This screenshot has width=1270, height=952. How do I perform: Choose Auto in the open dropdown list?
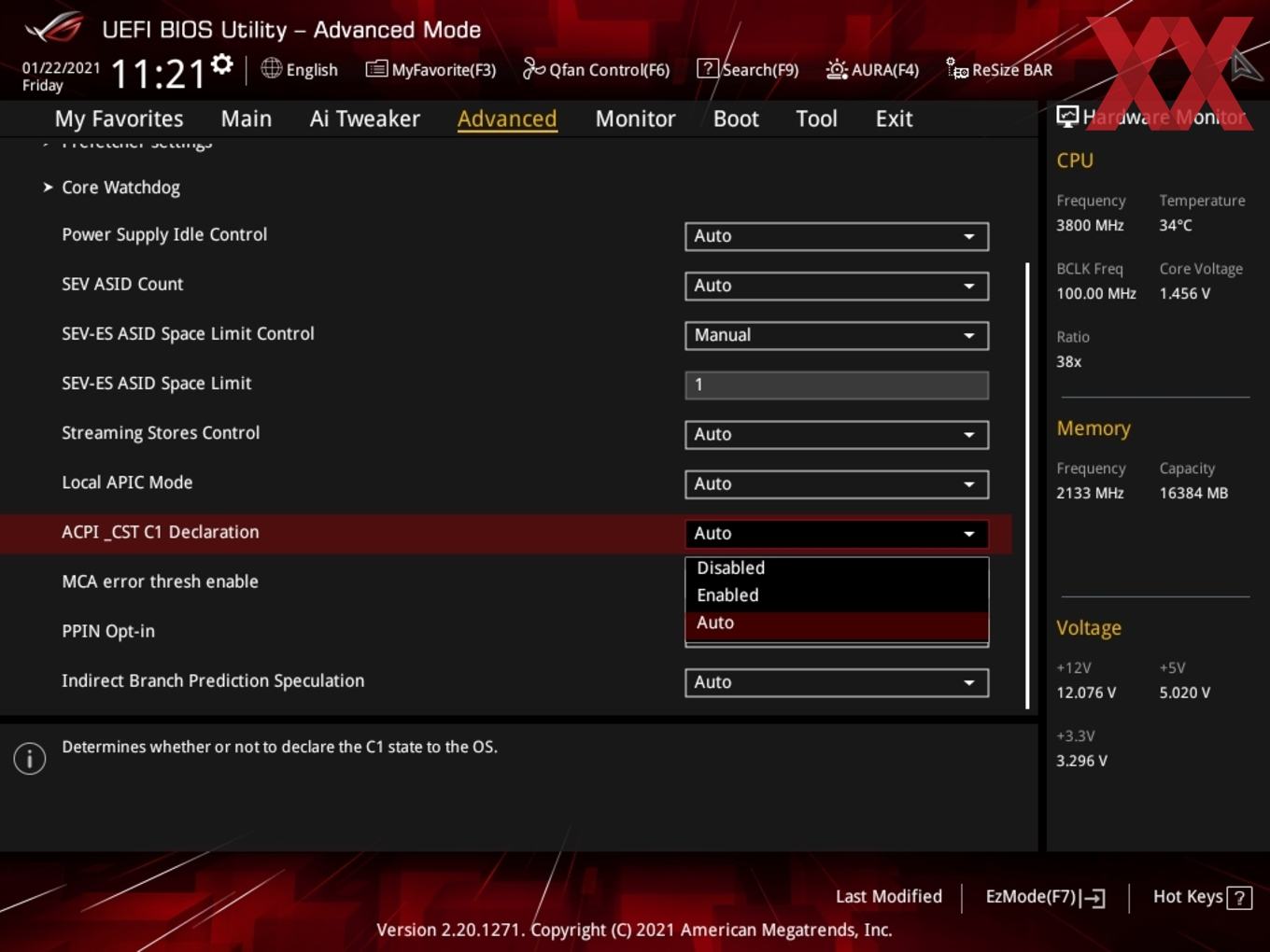(837, 623)
